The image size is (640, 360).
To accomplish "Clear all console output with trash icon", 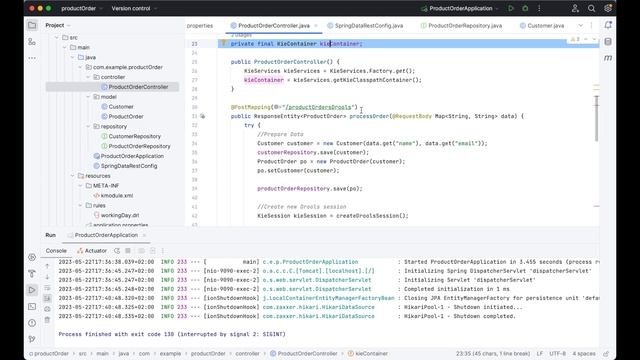I will coord(47,320).
